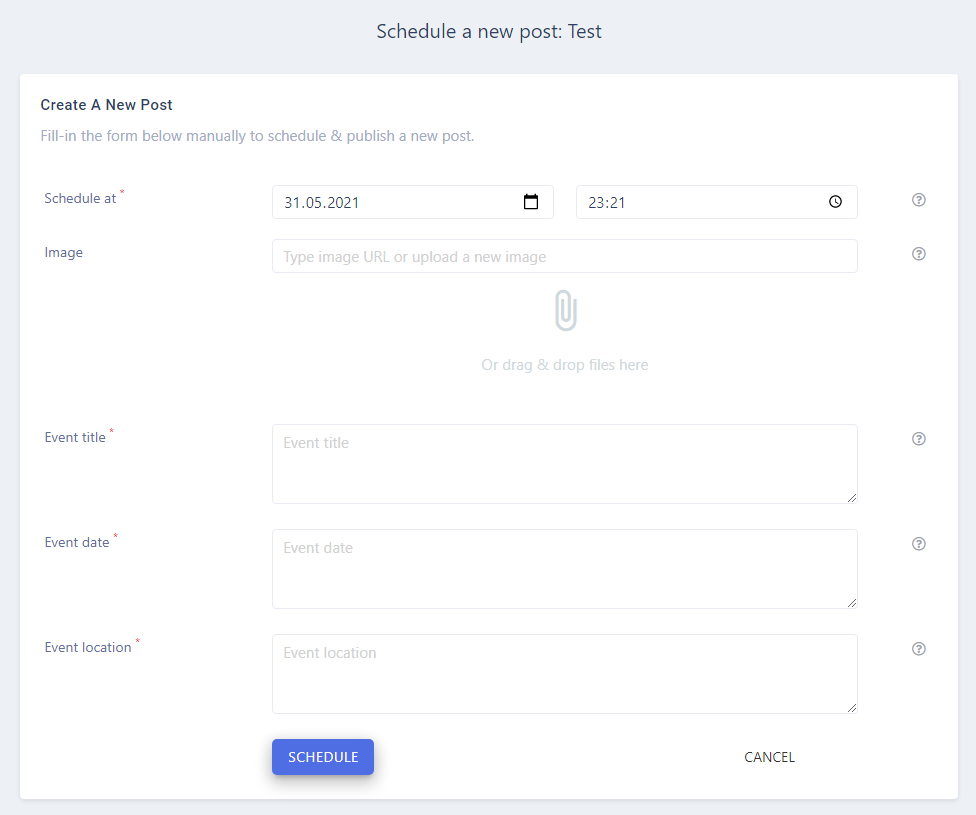Open the calendar date picker icon
This screenshot has height=815, width=976.
tap(530, 202)
